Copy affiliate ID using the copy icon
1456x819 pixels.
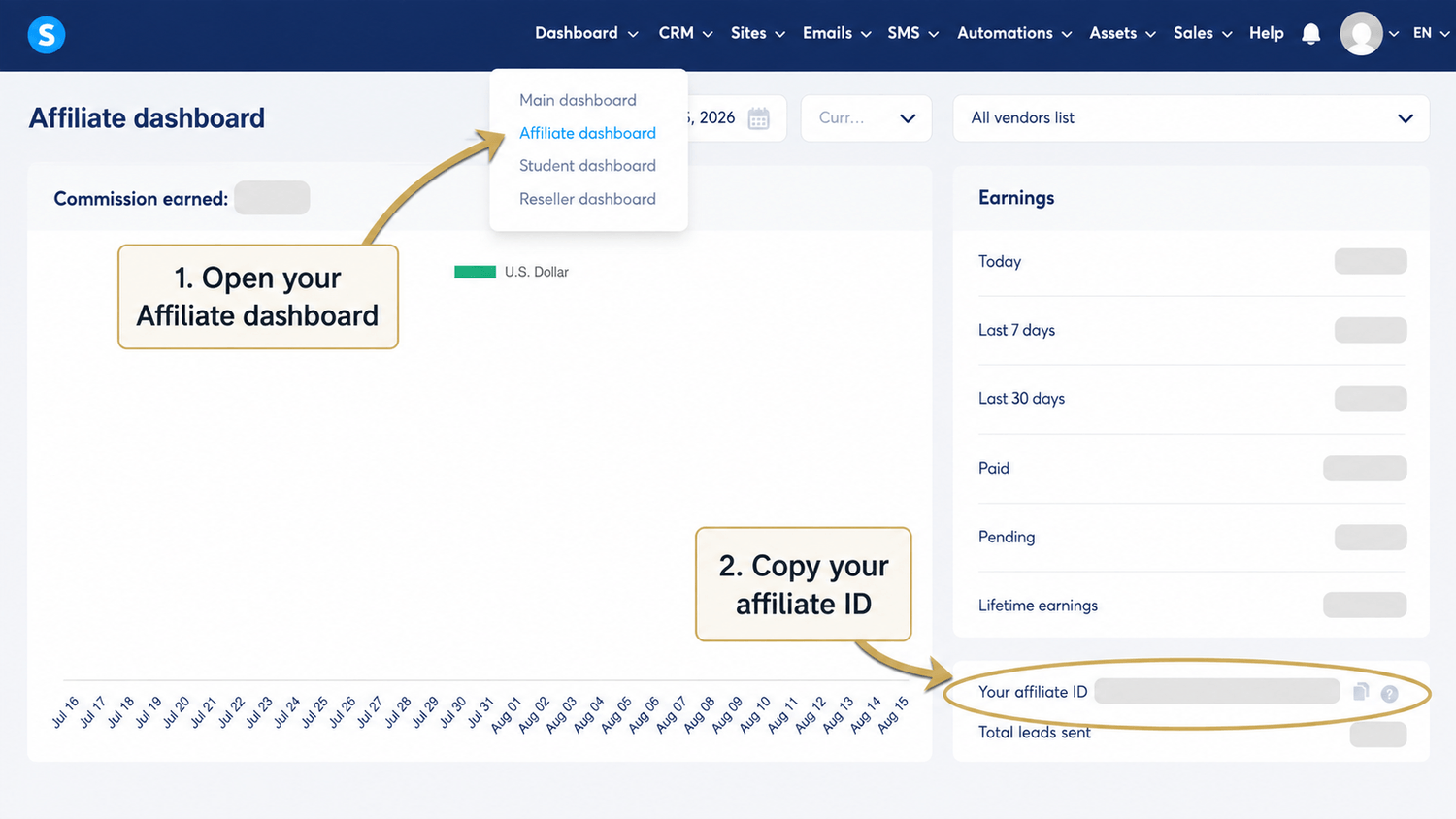click(1361, 692)
